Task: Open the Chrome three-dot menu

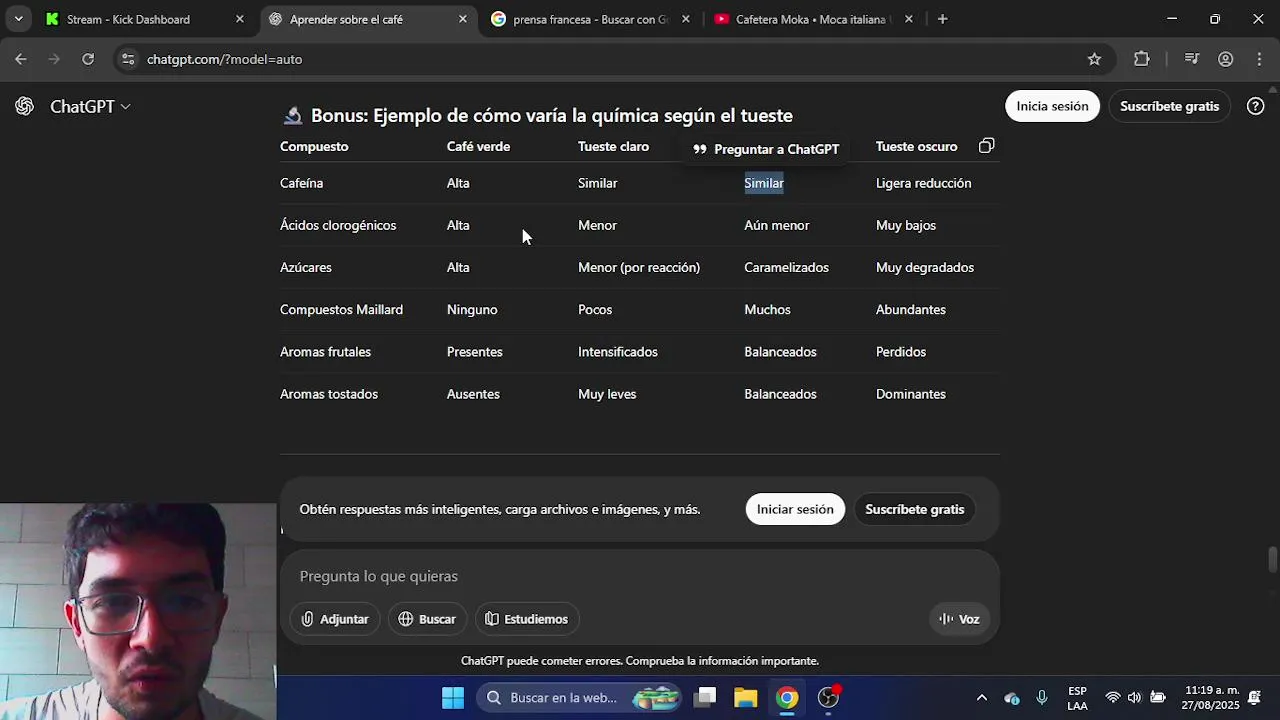Action: pos(1258,59)
